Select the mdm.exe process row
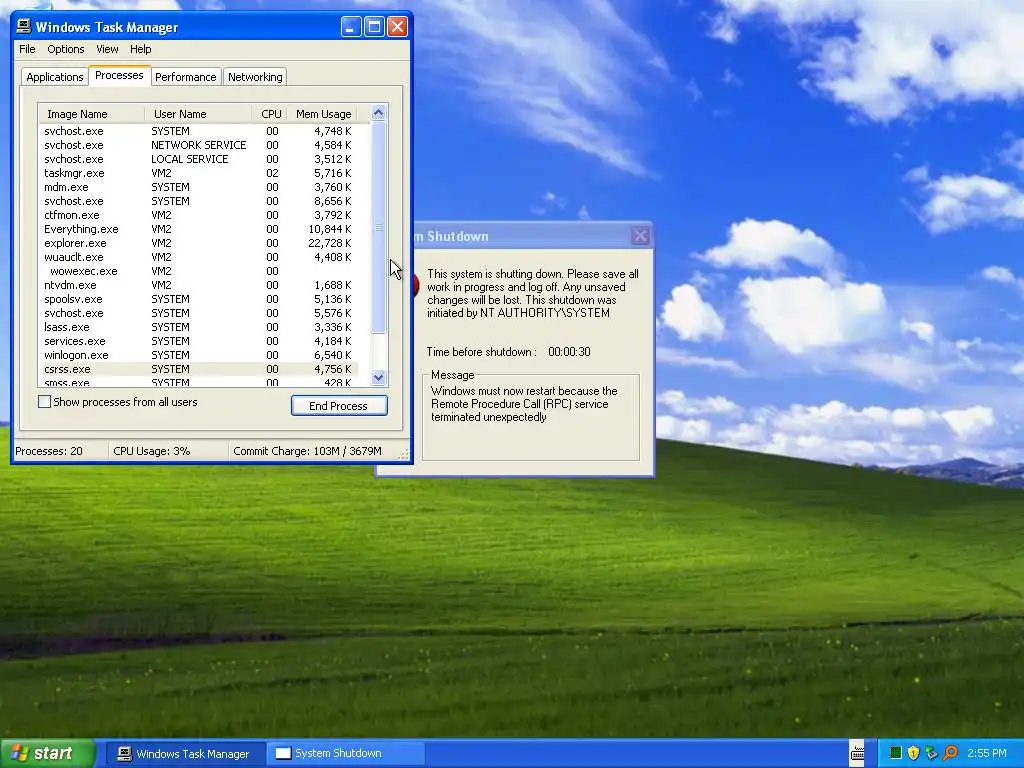Viewport: 1024px width, 768px height. (x=198, y=187)
